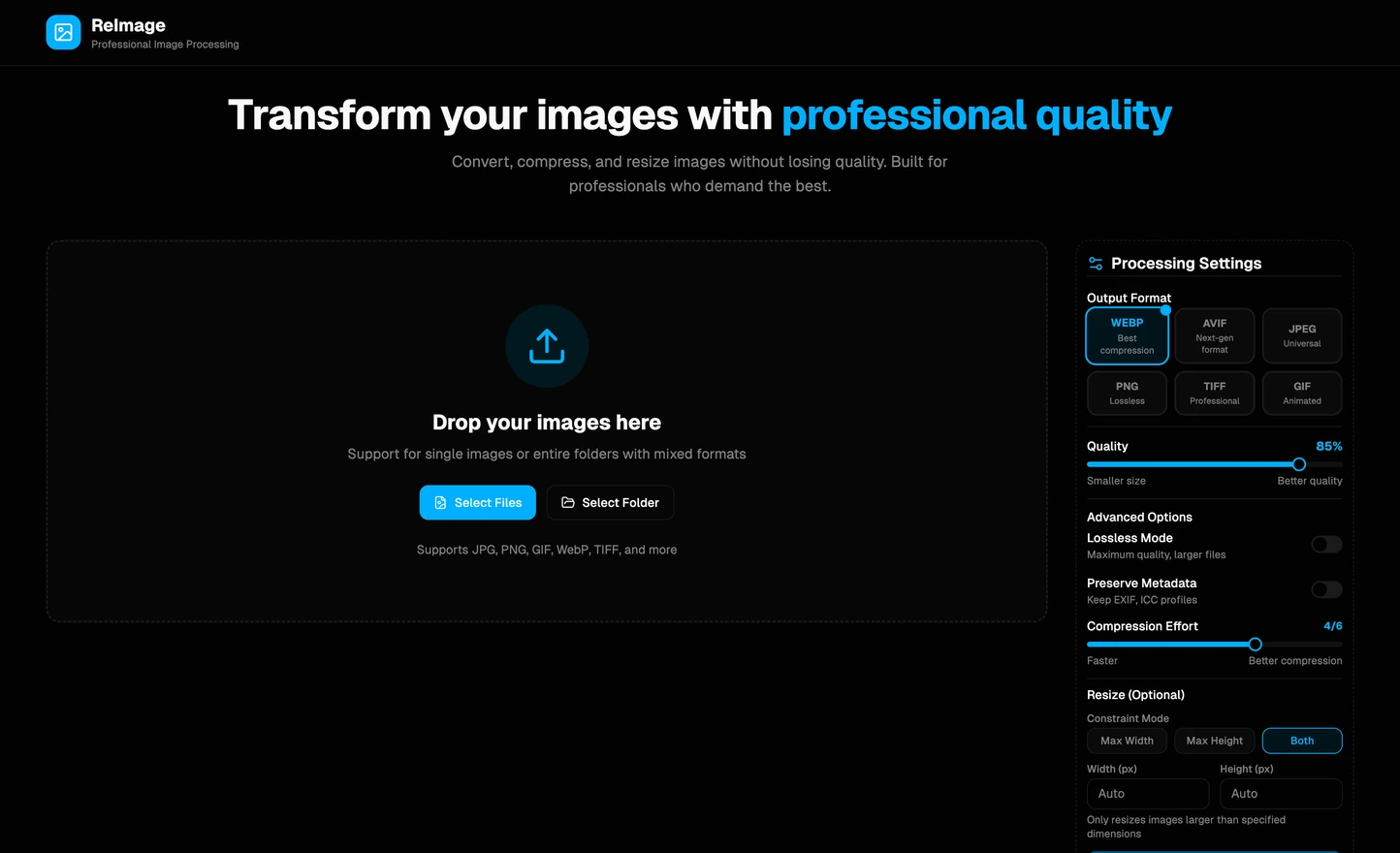This screenshot has height=853, width=1400.
Task: Click the ReImage logo icon
Action: [62, 32]
